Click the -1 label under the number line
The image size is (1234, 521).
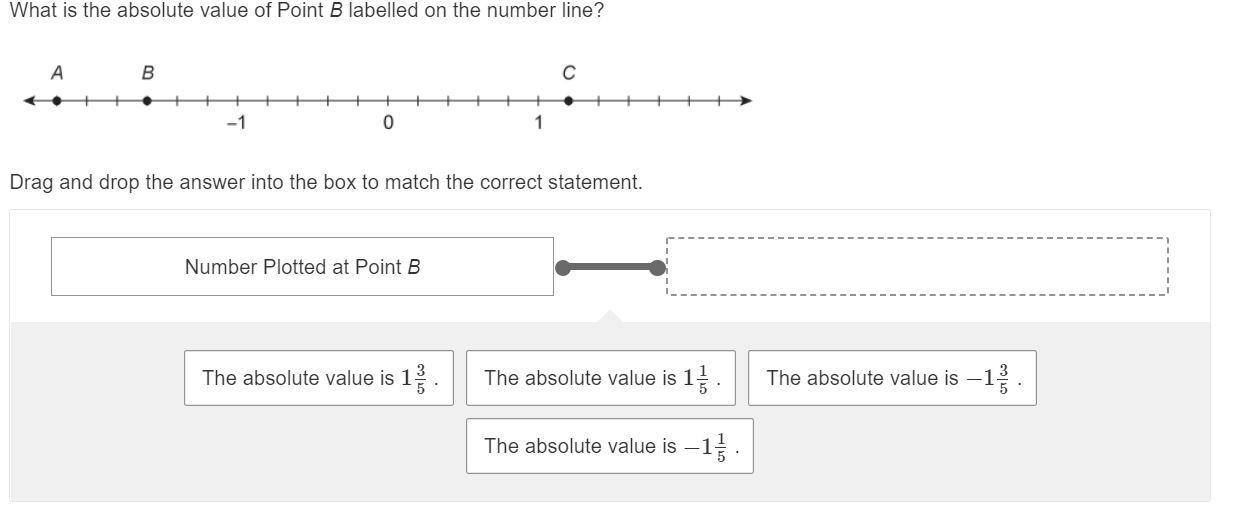point(236,123)
